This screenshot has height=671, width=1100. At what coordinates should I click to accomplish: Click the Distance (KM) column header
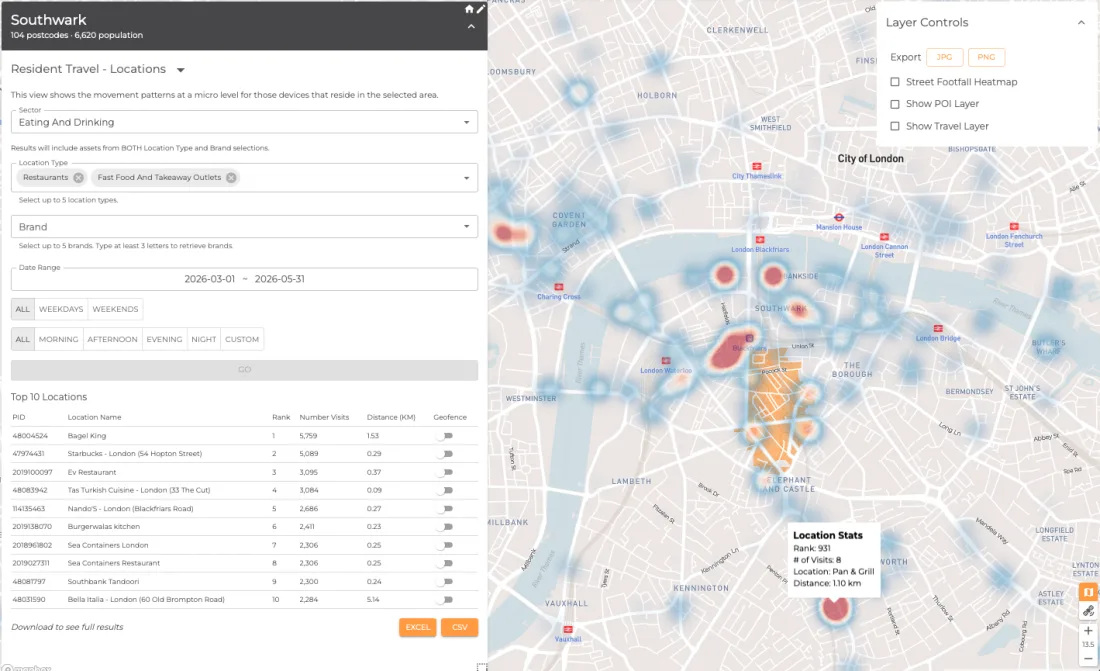[391, 418]
